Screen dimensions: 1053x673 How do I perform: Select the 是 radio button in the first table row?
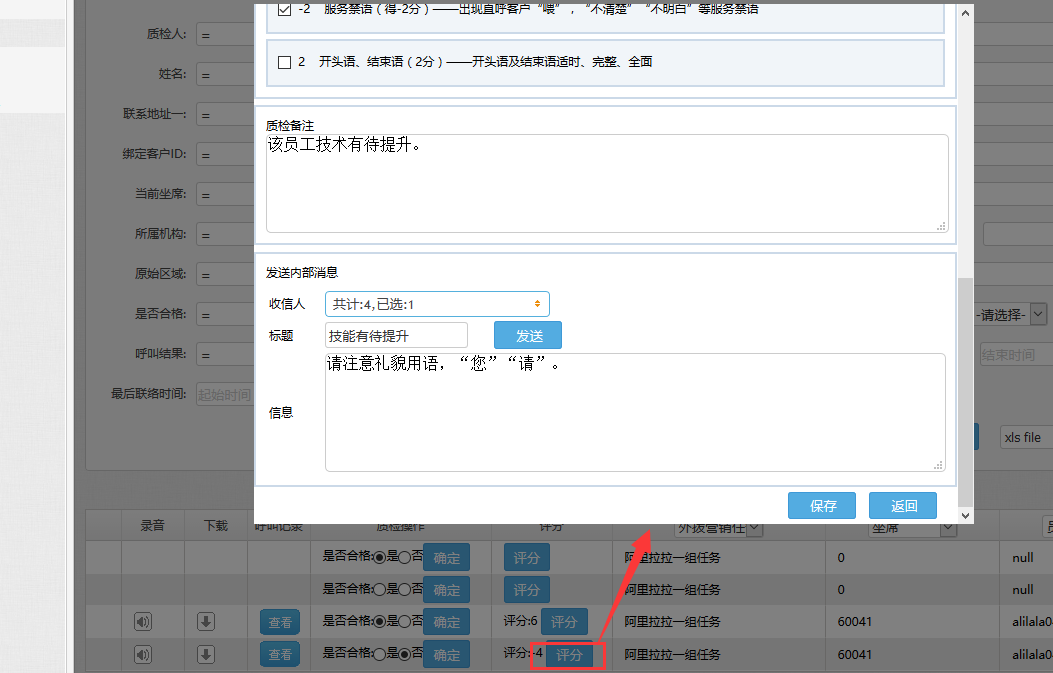(379, 557)
